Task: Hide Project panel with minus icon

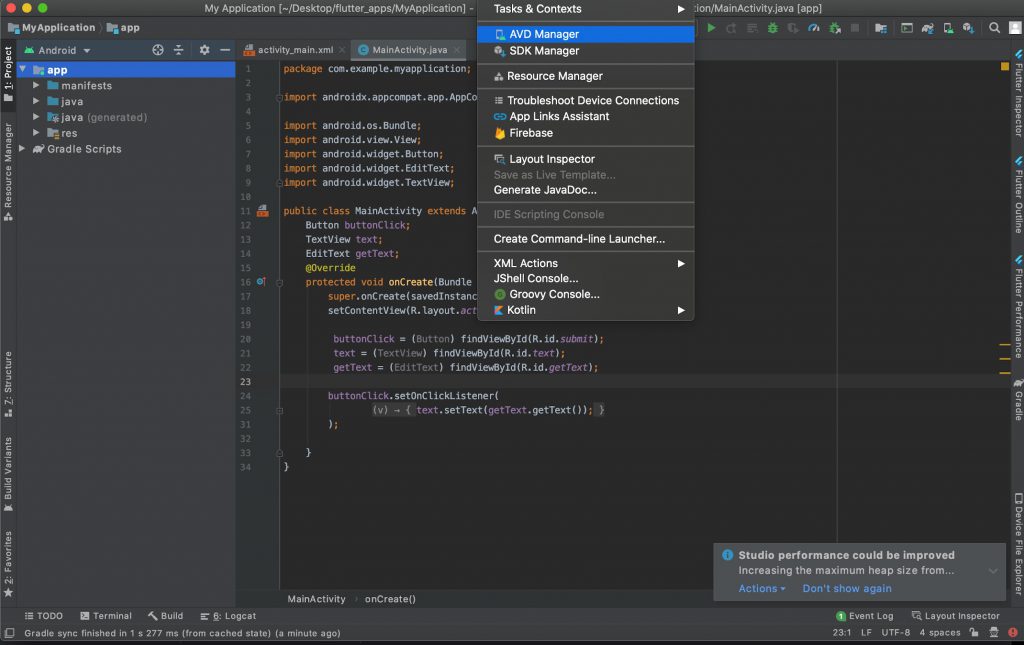Action: [225, 50]
